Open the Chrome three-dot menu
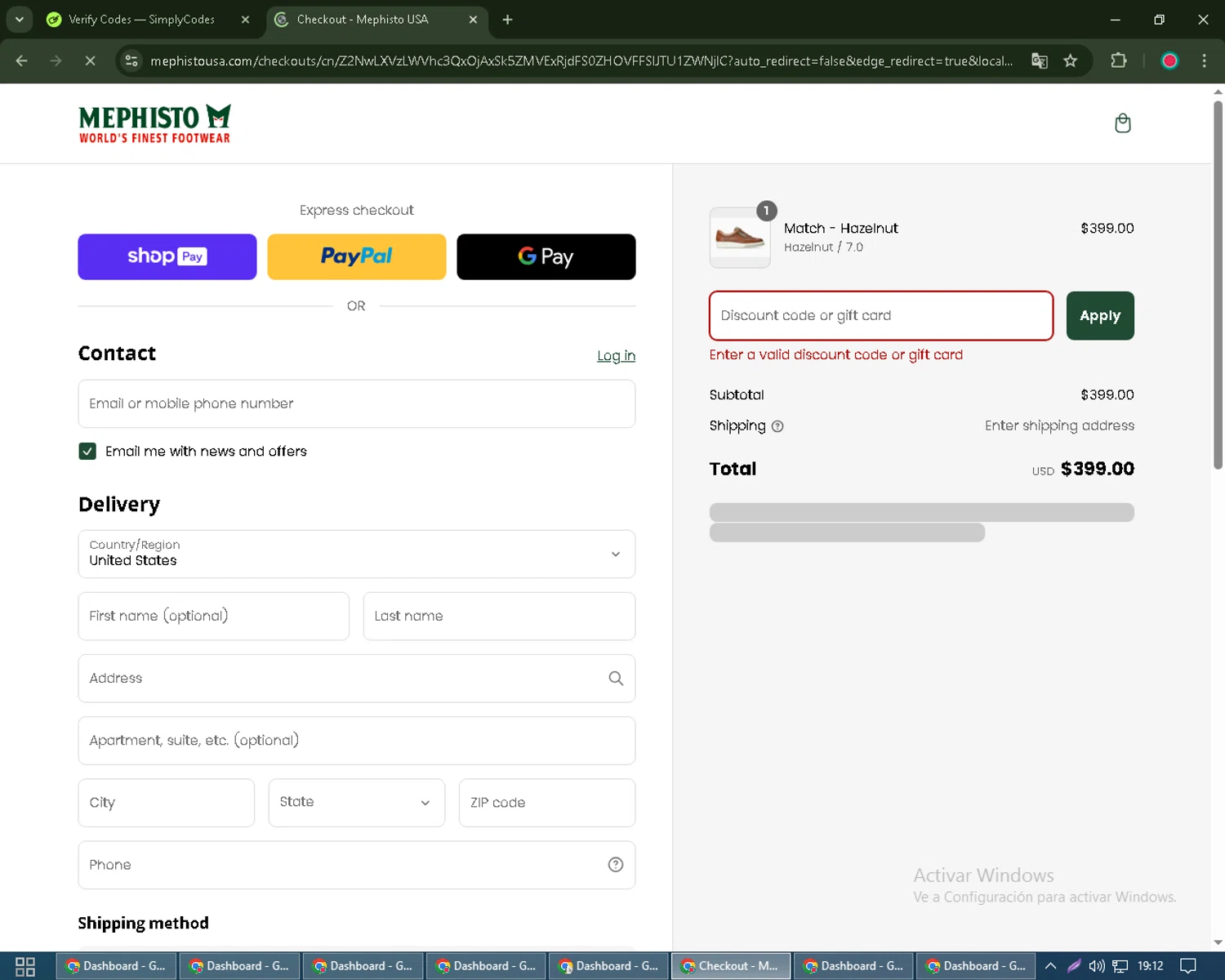 (x=1204, y=60)
